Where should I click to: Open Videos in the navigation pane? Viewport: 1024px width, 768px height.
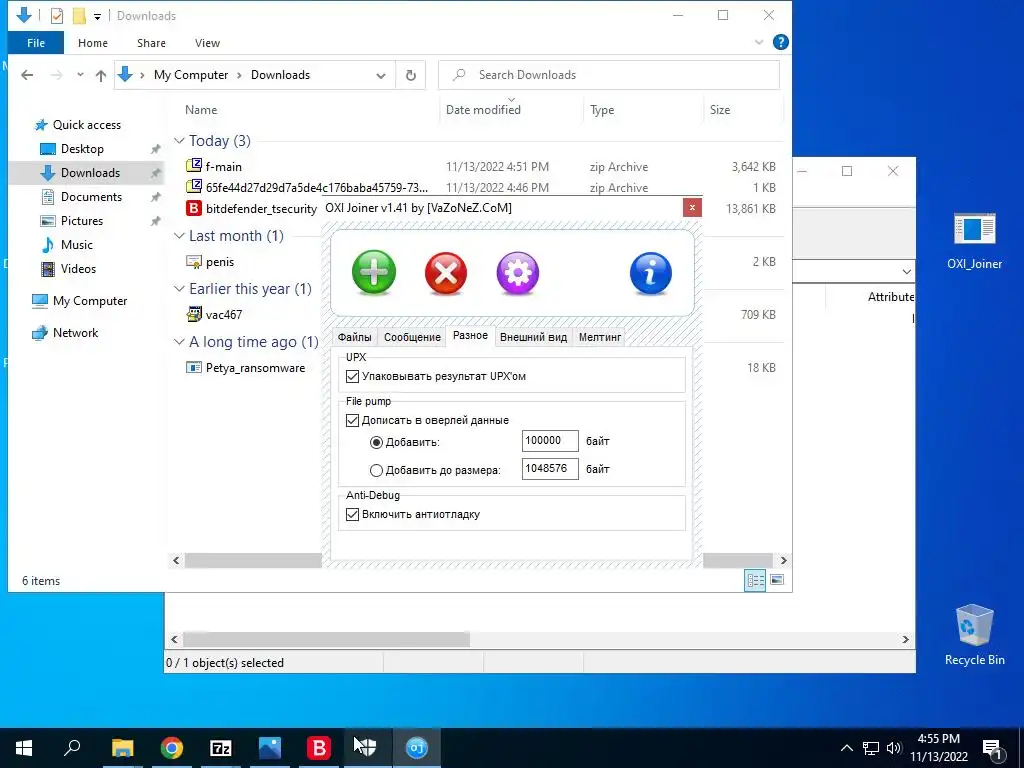tap(78, 268)
